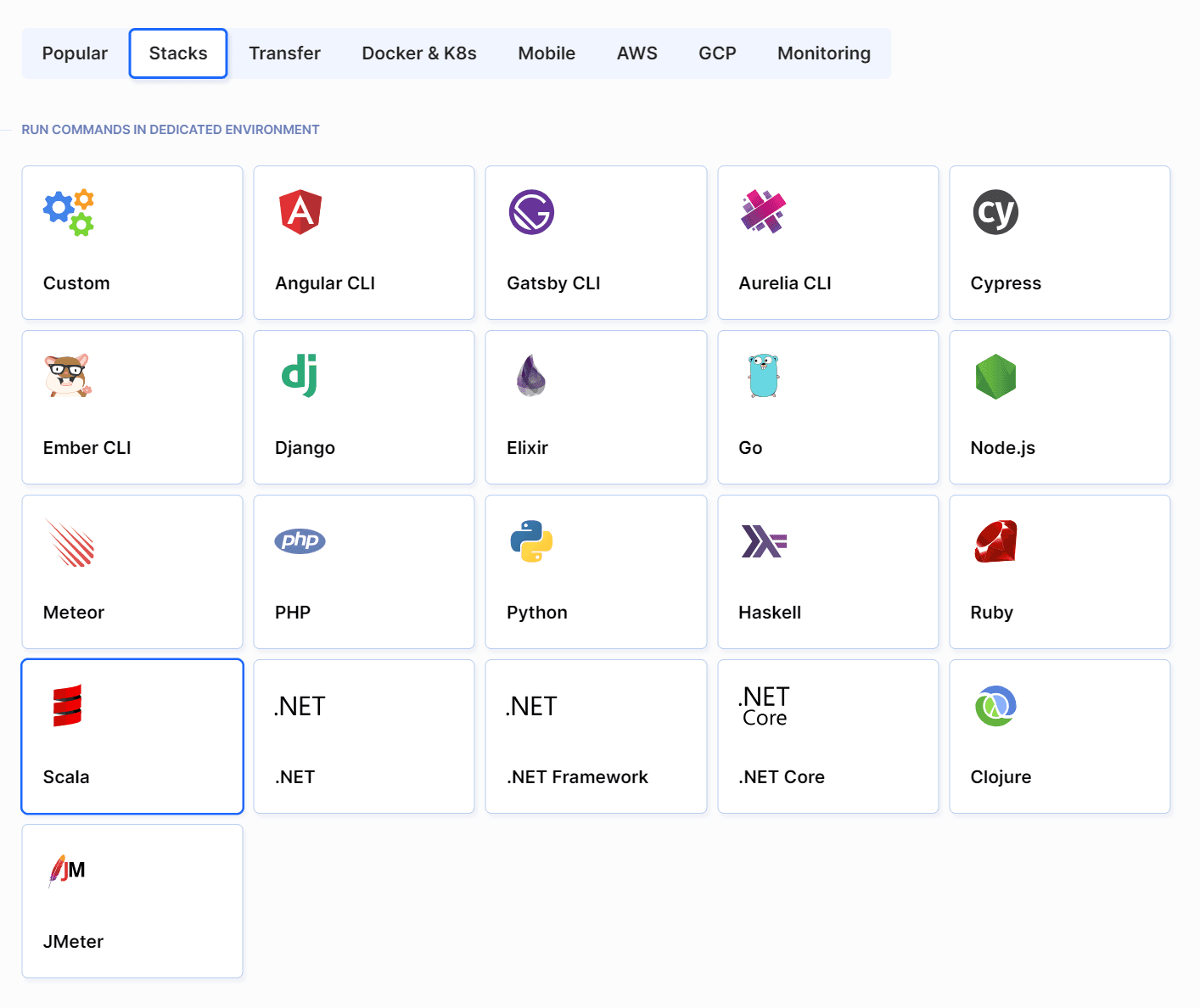Click the Django dj logo
This screenshot has height=1008, width=1200.
pyautogui.click(x=300, y=376)
